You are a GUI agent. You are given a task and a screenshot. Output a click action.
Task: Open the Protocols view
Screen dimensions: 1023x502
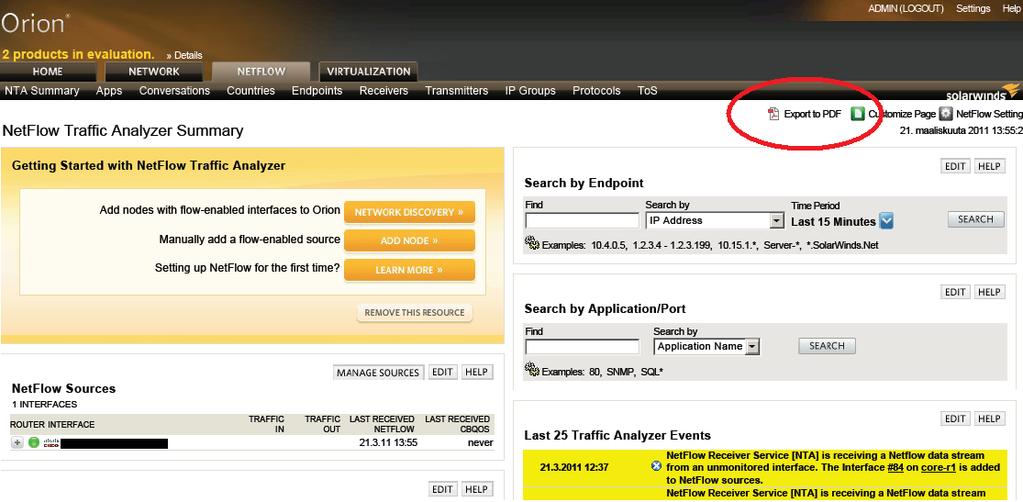pyautogui.click(x=596, y=91)
